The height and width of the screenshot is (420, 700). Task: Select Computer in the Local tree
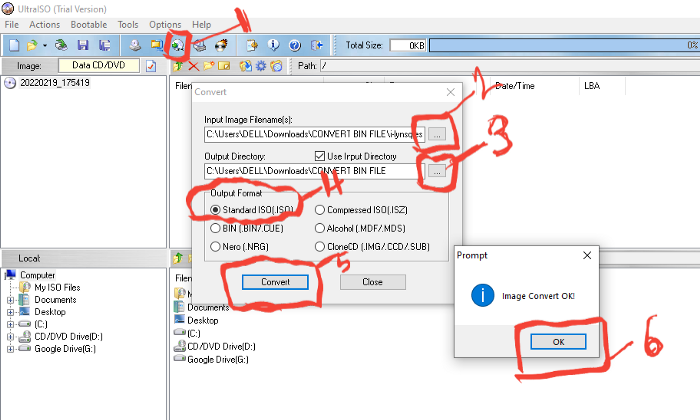38,275
